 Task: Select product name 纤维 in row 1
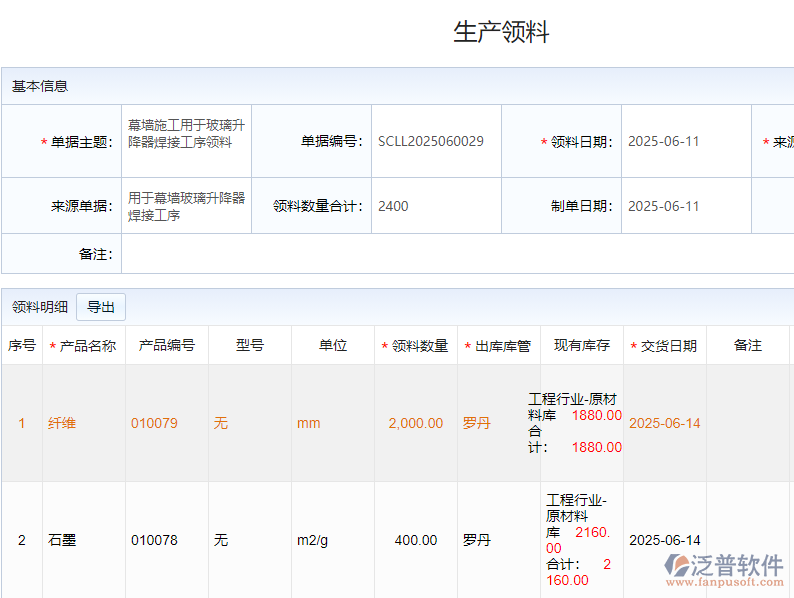click(62, 423)
